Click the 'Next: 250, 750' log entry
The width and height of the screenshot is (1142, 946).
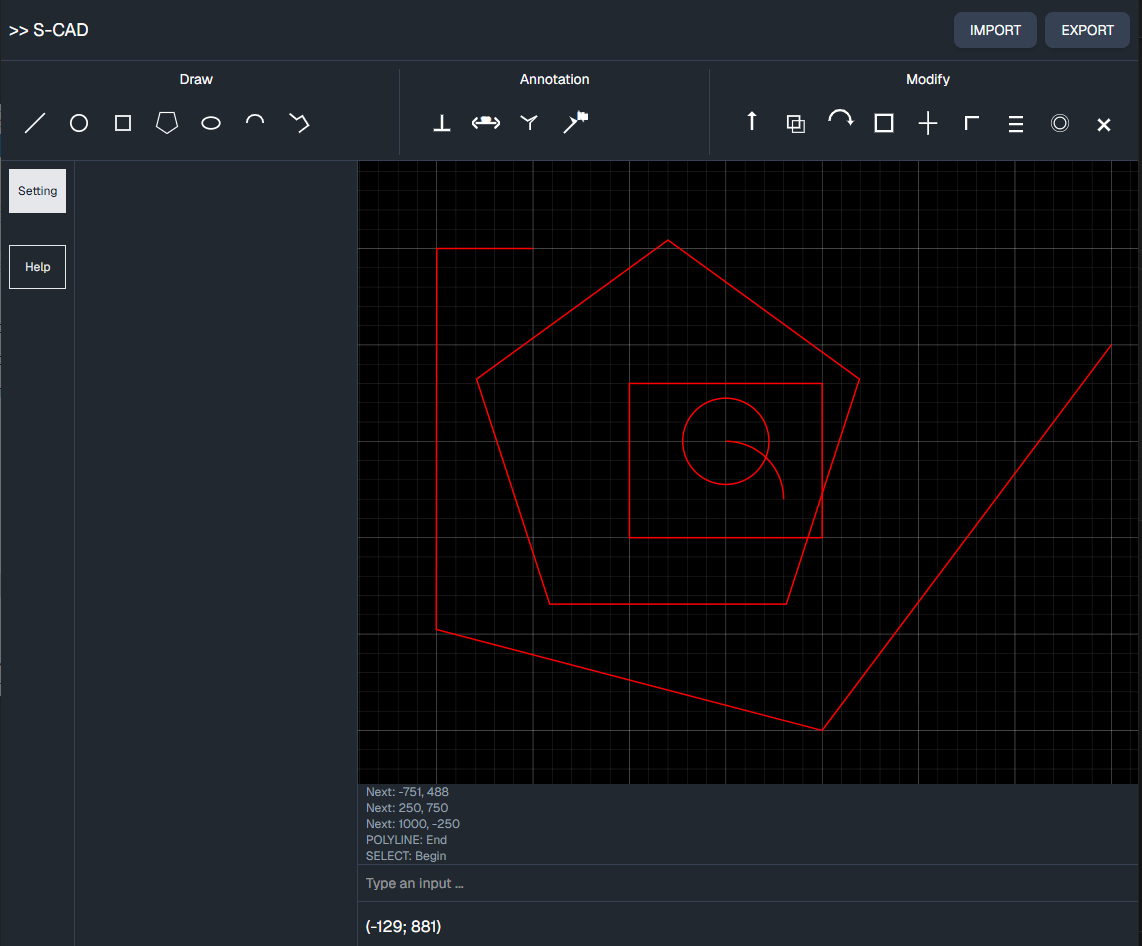pos(407,808)
